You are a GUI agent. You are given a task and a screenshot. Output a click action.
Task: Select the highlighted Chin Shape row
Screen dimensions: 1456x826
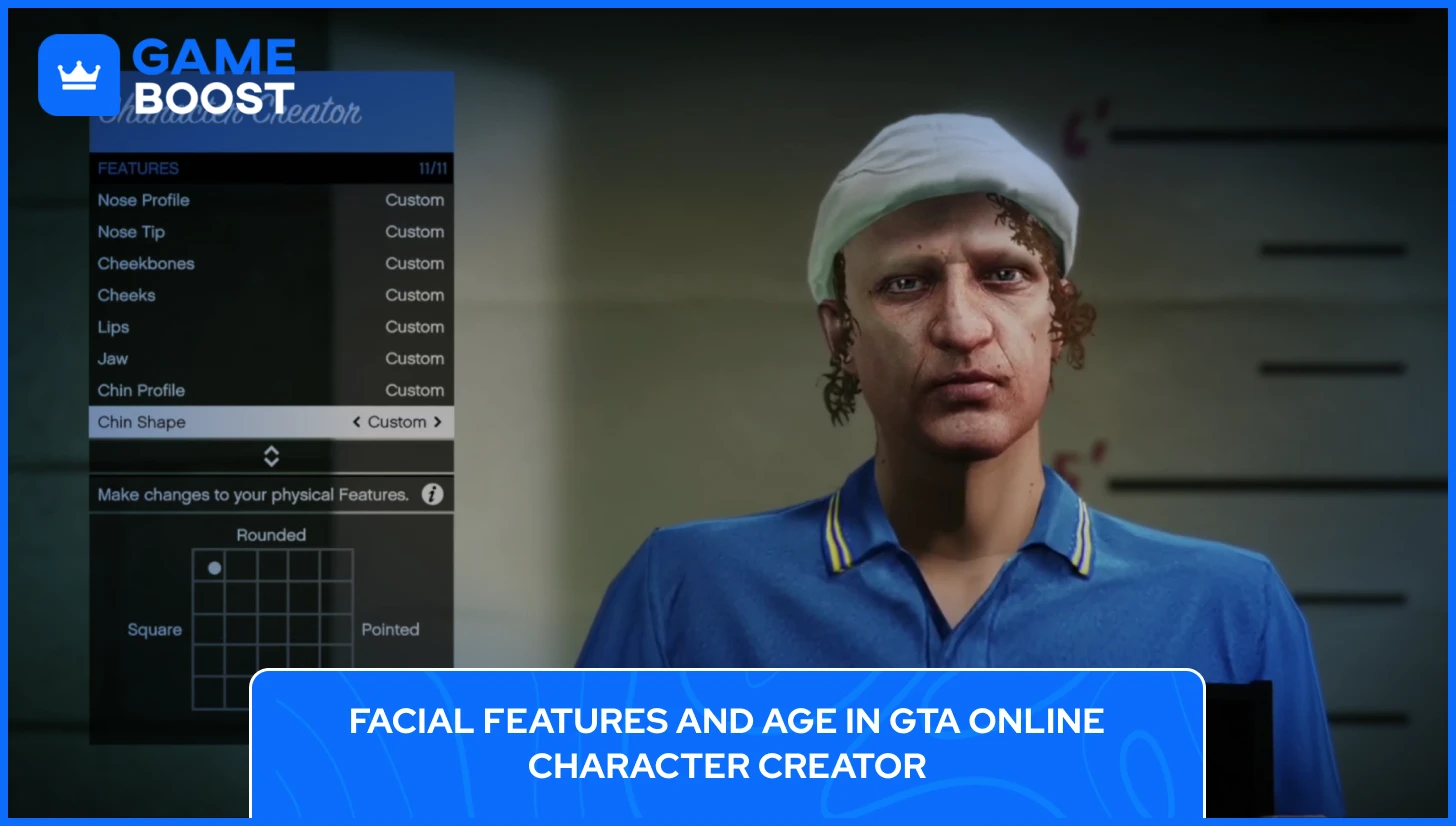(141, 422)
